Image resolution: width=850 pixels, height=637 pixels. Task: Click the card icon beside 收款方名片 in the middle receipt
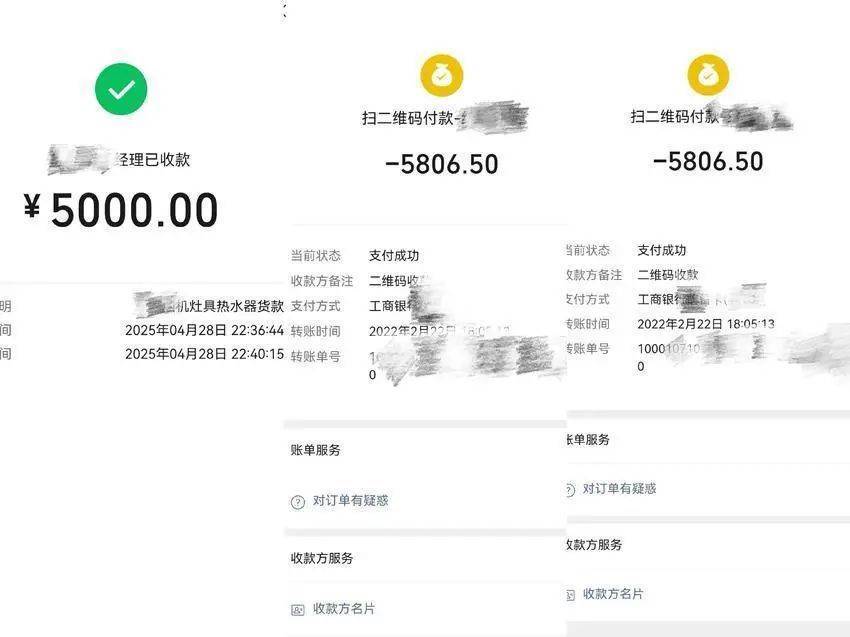pos(298,610)
